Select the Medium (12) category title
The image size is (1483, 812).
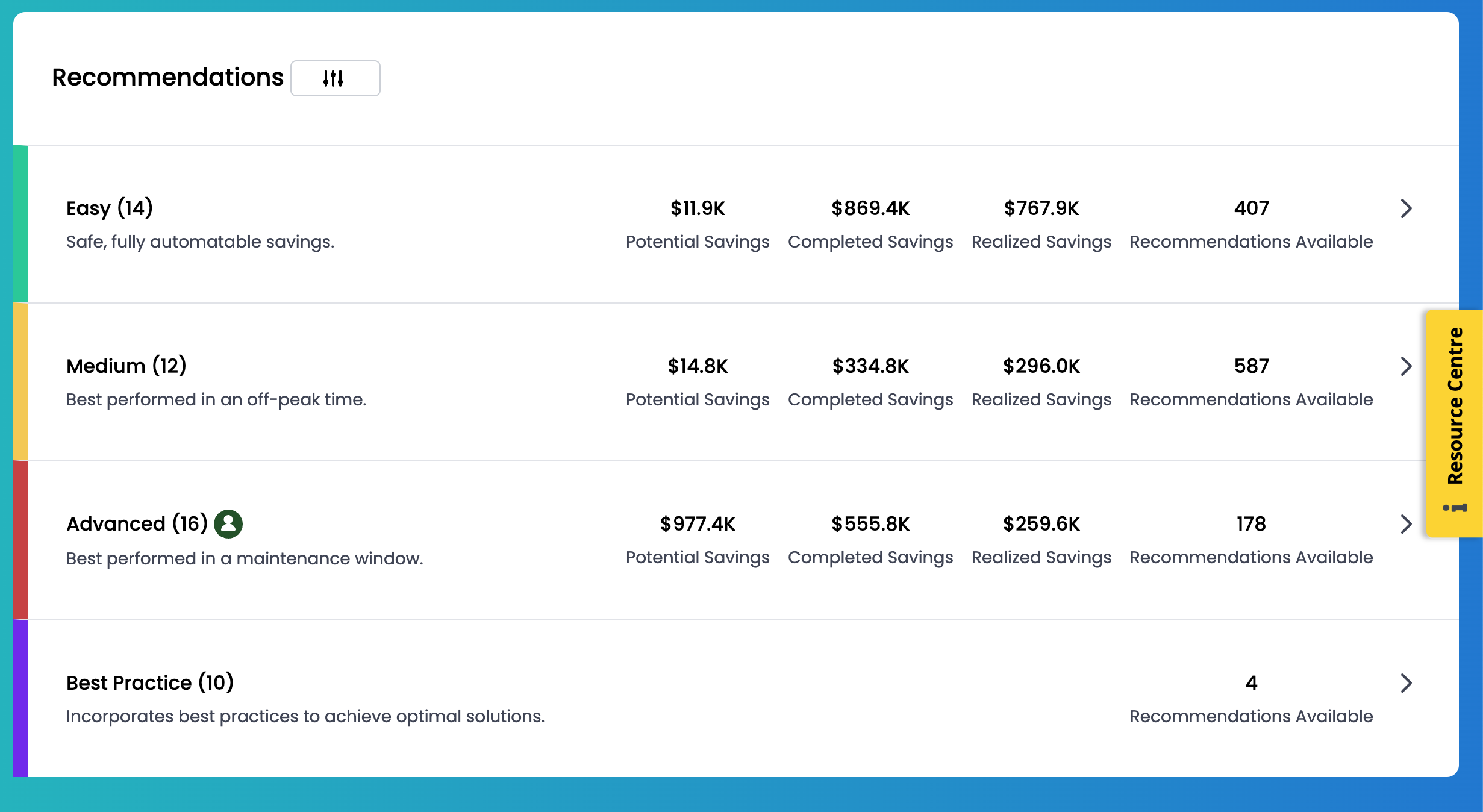126,366
